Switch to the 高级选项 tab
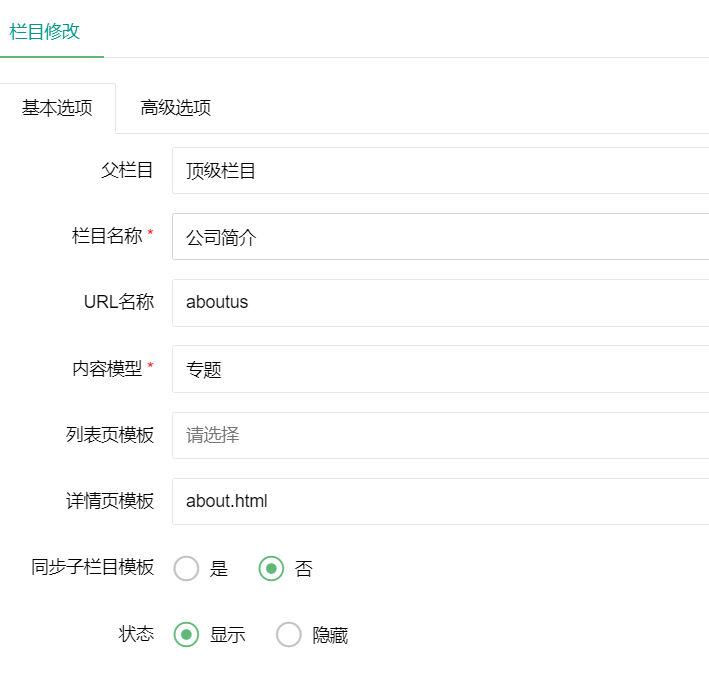 (x=175, y=108)
